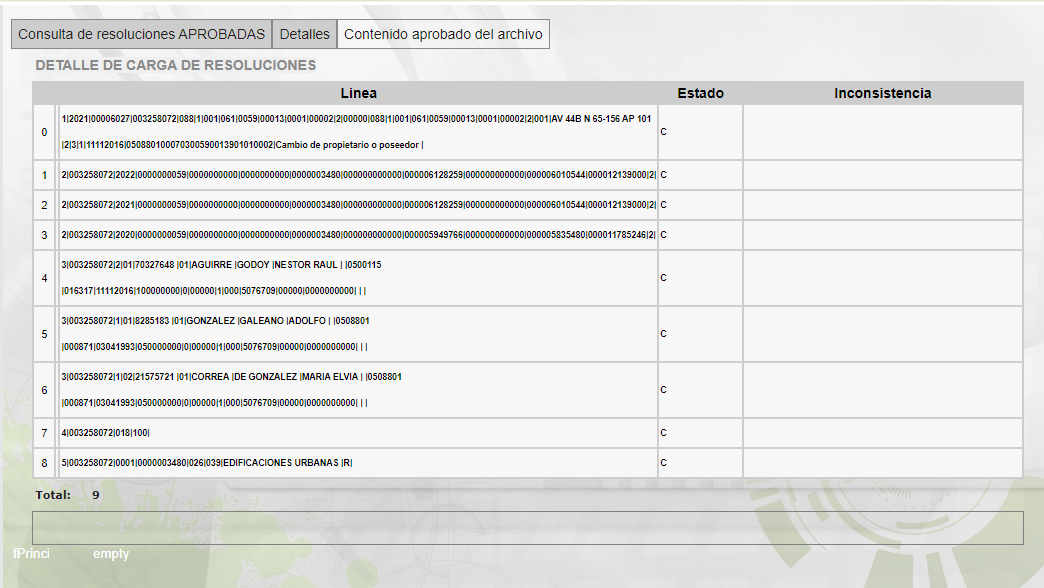Viewport: 1044px width, 588px height.
Task: Click the empty box below the total
Action: (527, 528)
